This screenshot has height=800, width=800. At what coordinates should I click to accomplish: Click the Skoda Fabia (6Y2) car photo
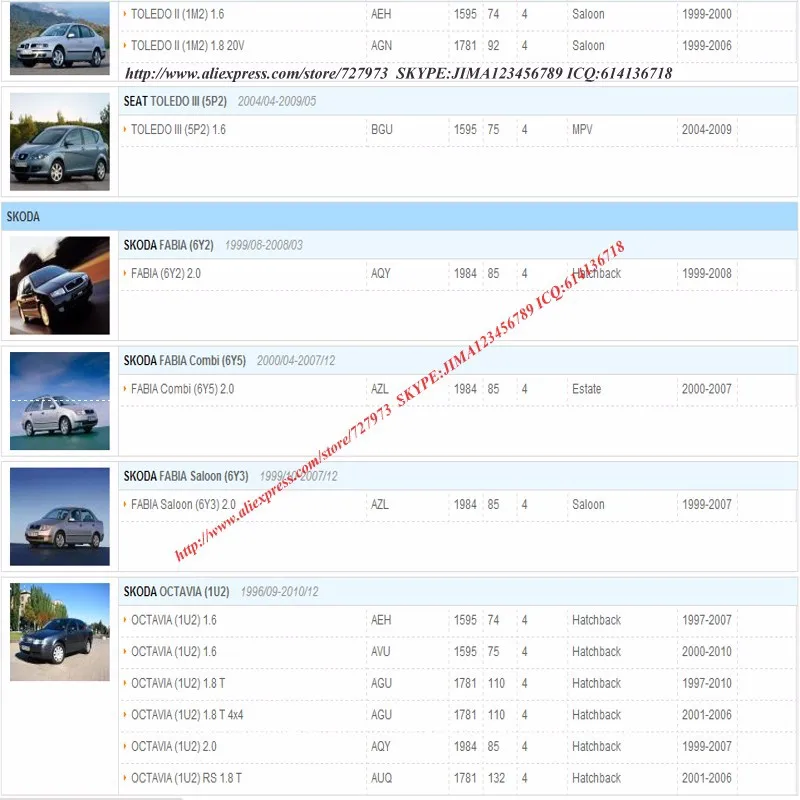(x=60, y=285)
